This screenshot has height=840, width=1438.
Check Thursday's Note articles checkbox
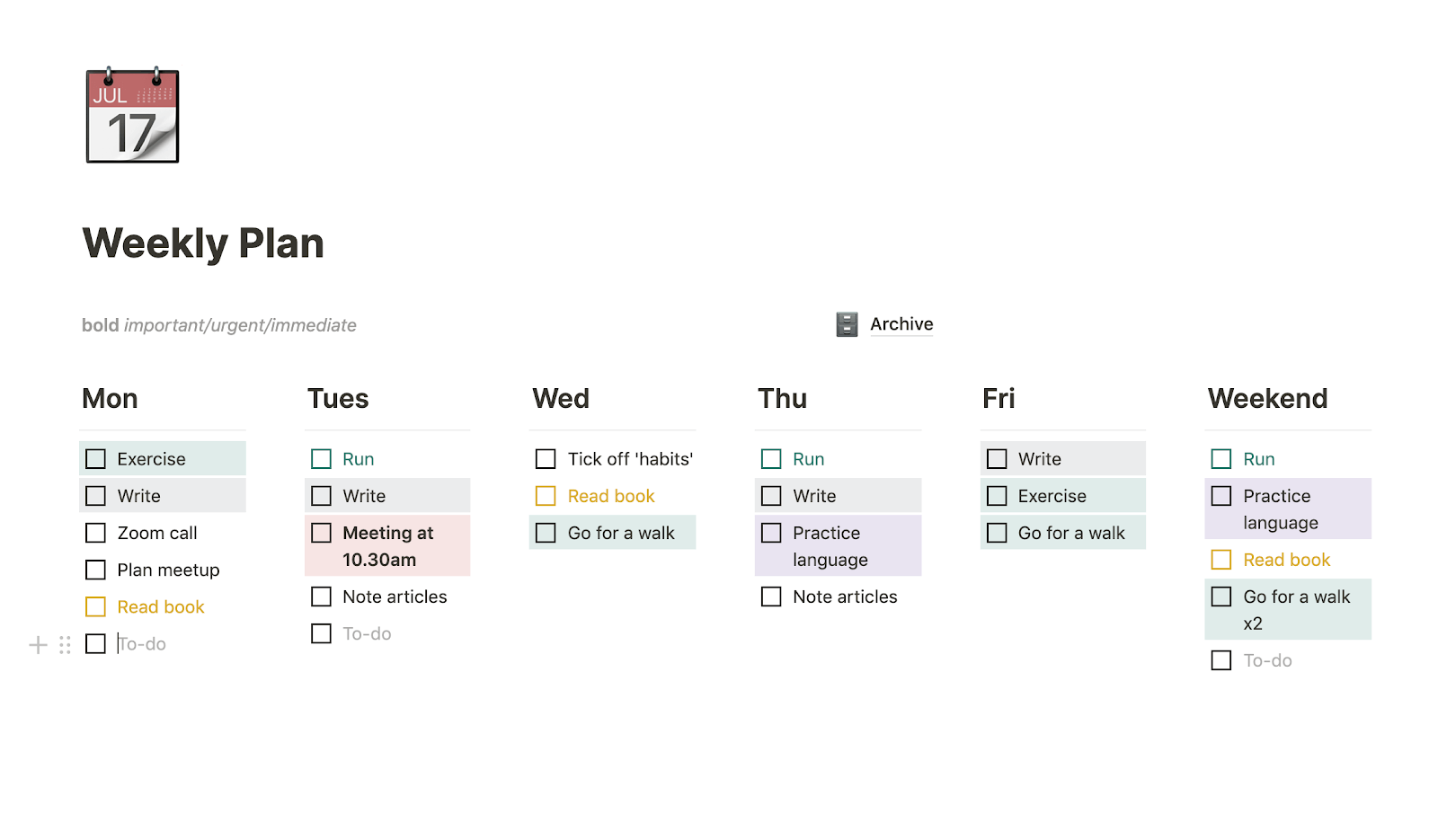771,597
